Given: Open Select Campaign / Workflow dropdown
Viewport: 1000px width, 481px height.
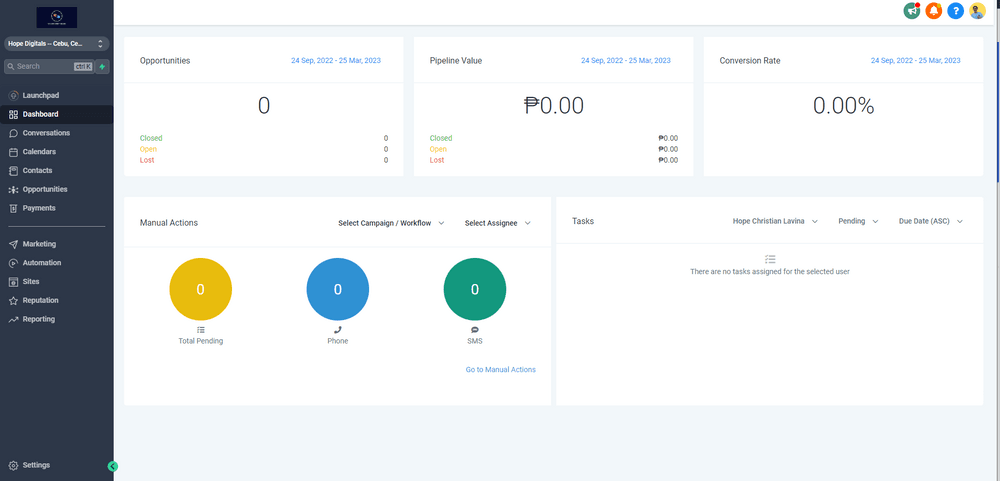Looking at the screenshot, I should click(x=391, y=223).
